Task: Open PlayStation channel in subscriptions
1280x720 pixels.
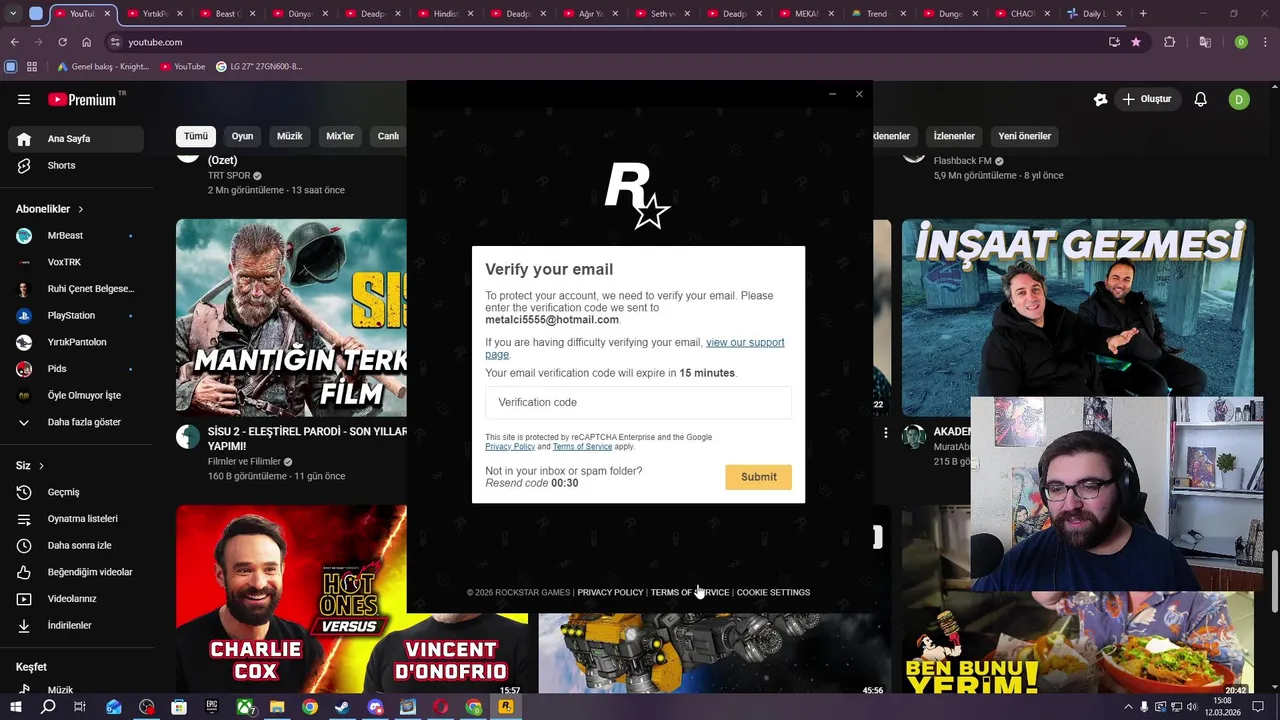Action: tap(75, 315)
